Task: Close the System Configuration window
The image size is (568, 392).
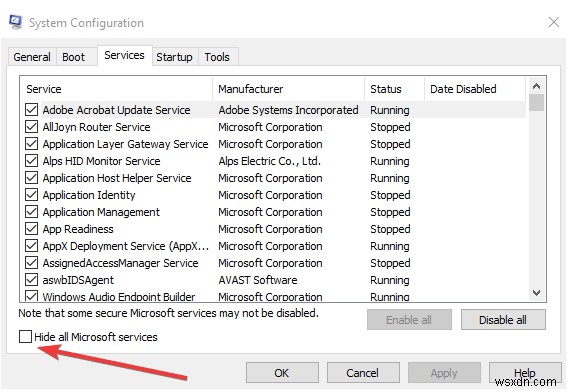Action: (x=554, y=22)
